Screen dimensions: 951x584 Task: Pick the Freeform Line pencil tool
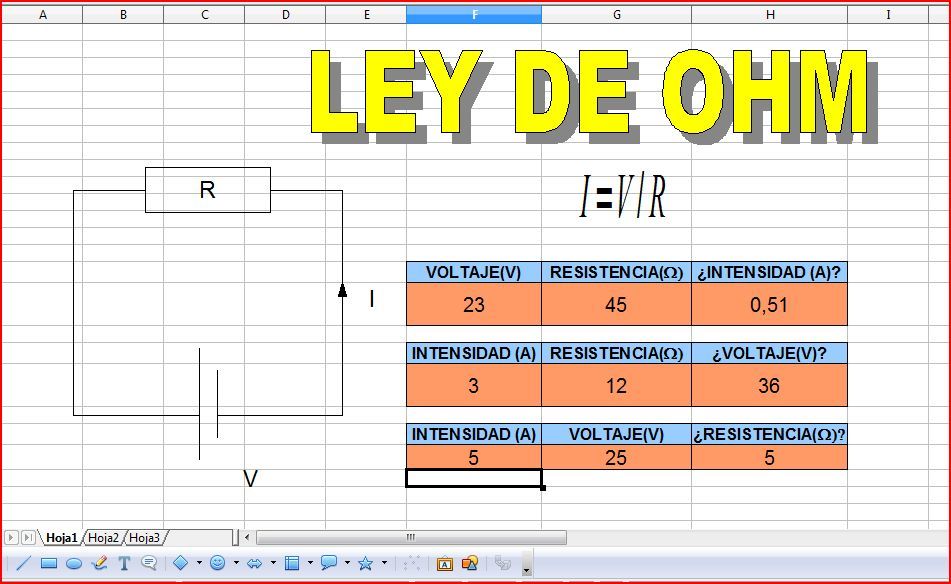point(99,563)
